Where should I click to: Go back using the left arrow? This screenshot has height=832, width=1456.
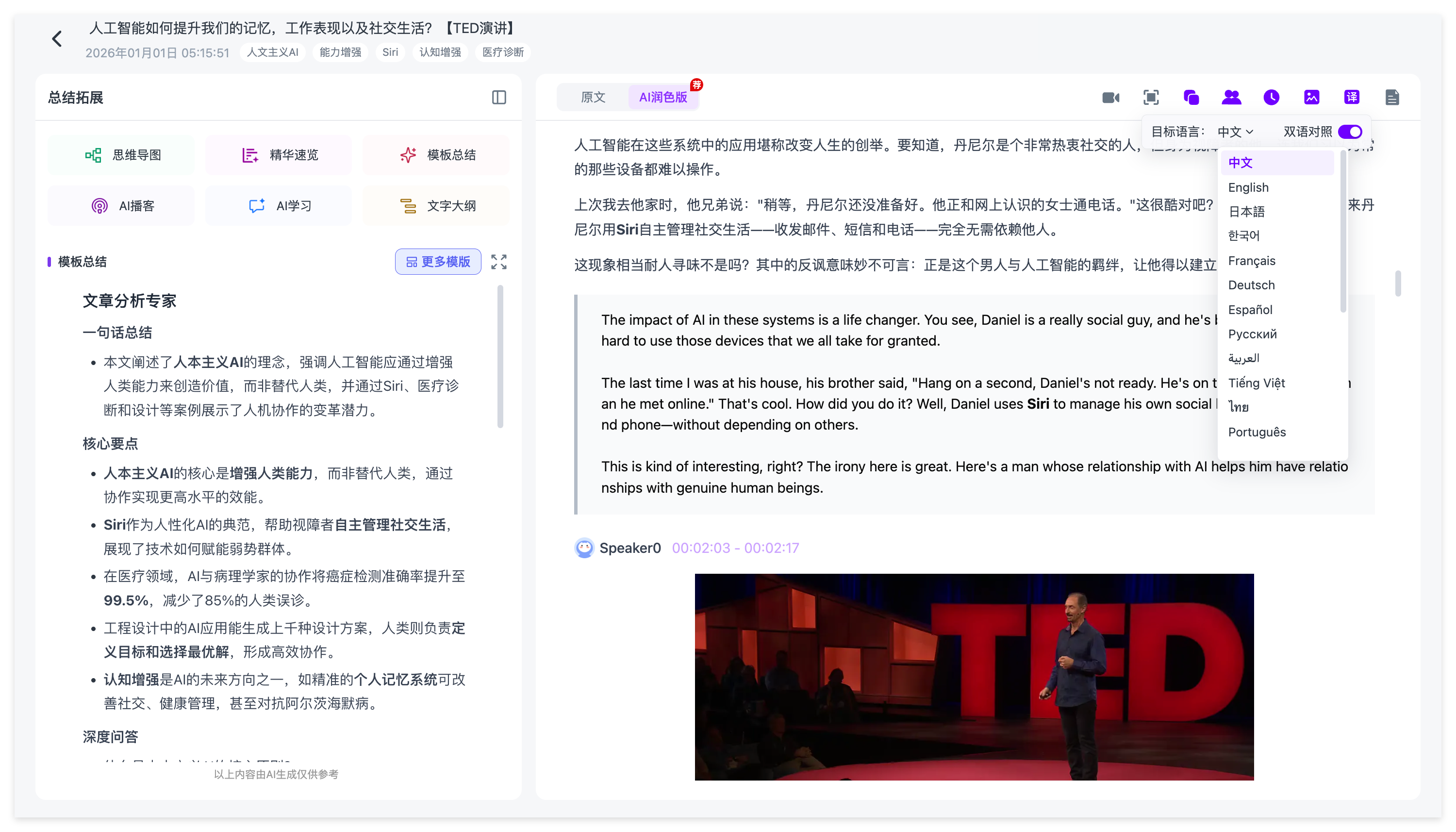tap(57, 39)
